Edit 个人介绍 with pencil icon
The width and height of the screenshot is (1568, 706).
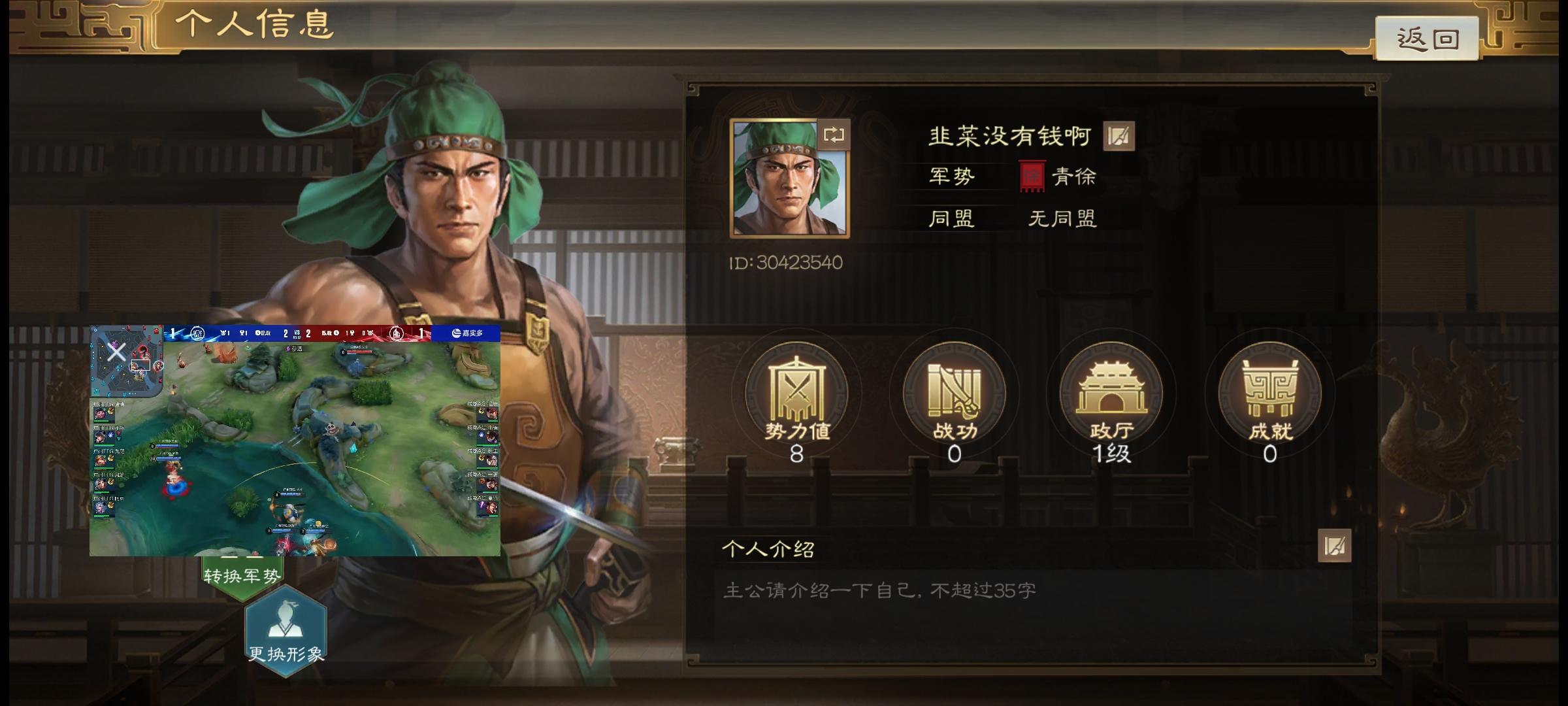[x=1334, y=546]
